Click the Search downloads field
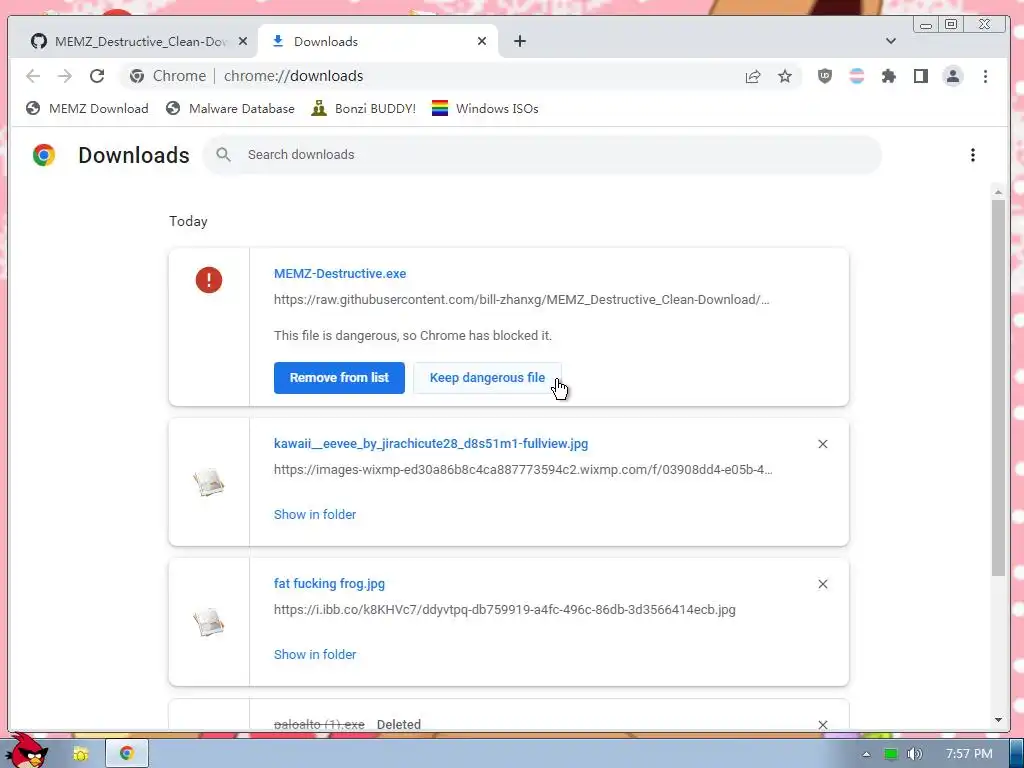 (x=542, y=155)
